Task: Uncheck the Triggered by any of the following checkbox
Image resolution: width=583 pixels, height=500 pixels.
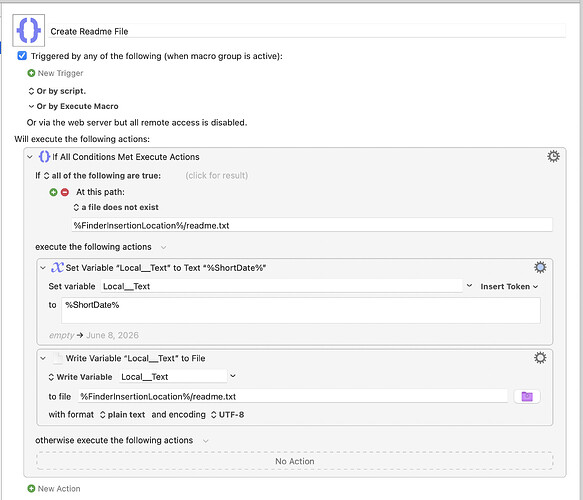Action: tap(22, 56)
